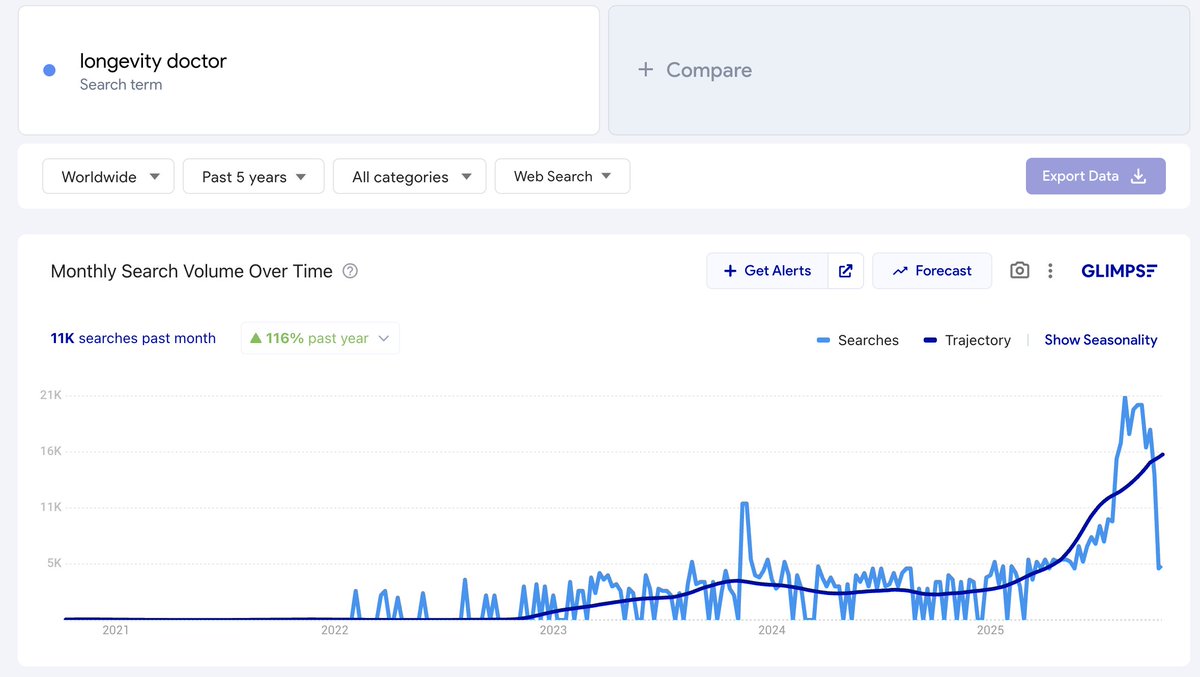Toggle the Searches legend item
Viewport: 1200px width, 677px height.
(858, 340)
